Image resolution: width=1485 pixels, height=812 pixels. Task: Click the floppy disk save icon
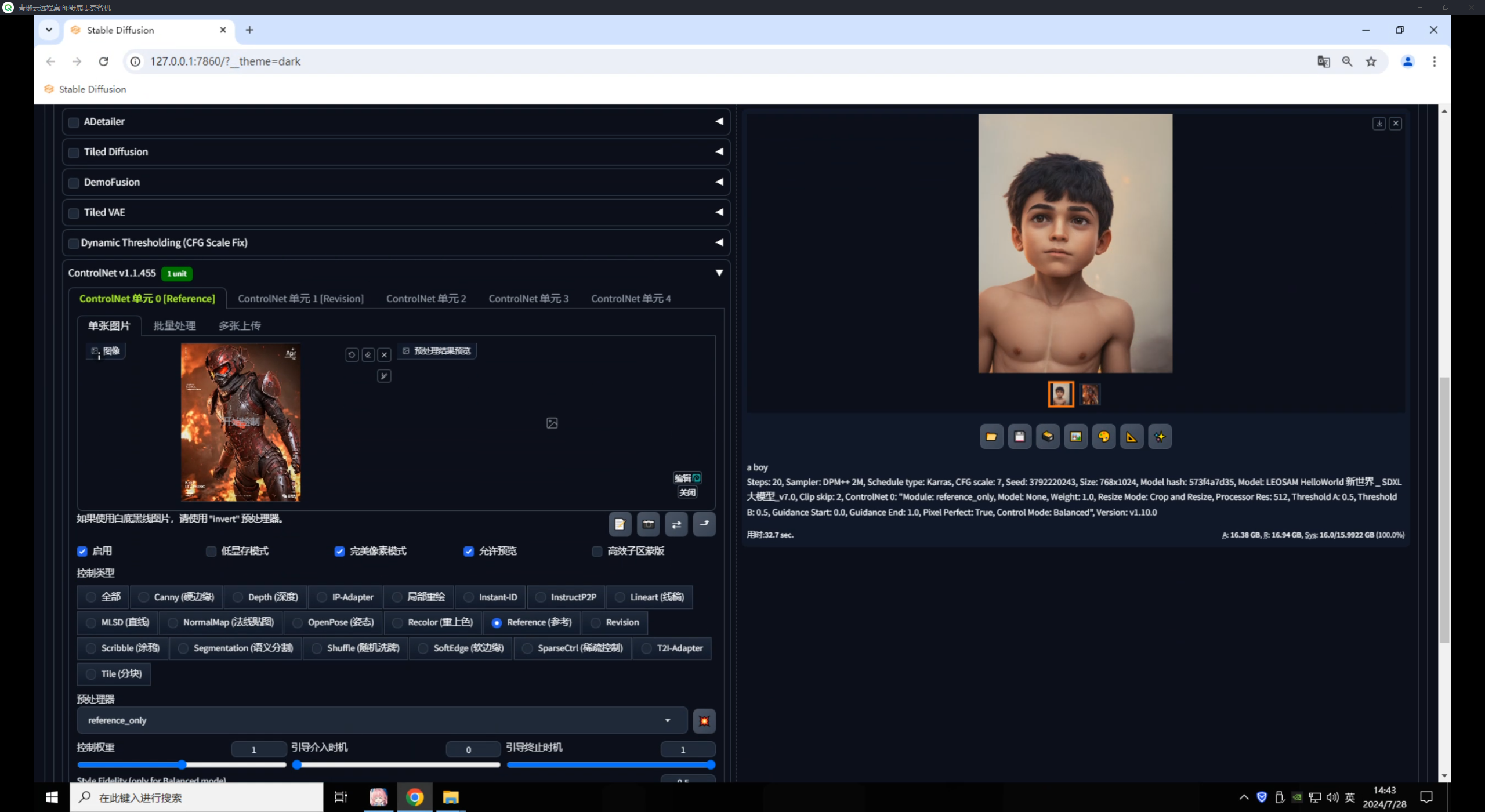(x=1019, y=437)
